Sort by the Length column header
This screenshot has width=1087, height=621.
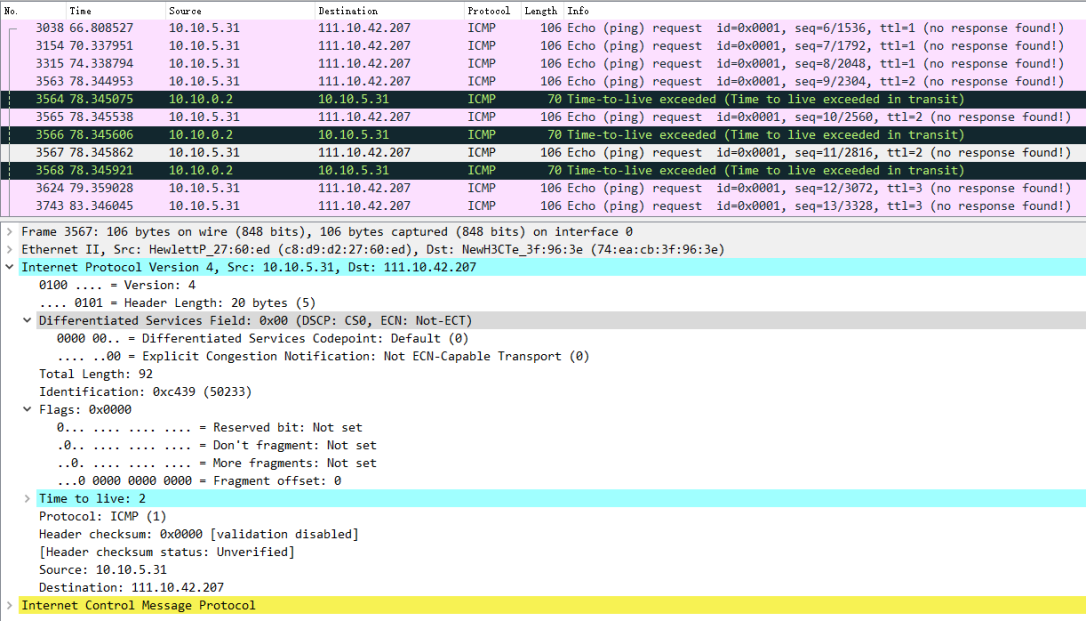pyautogui.click(x=541, y=10)
